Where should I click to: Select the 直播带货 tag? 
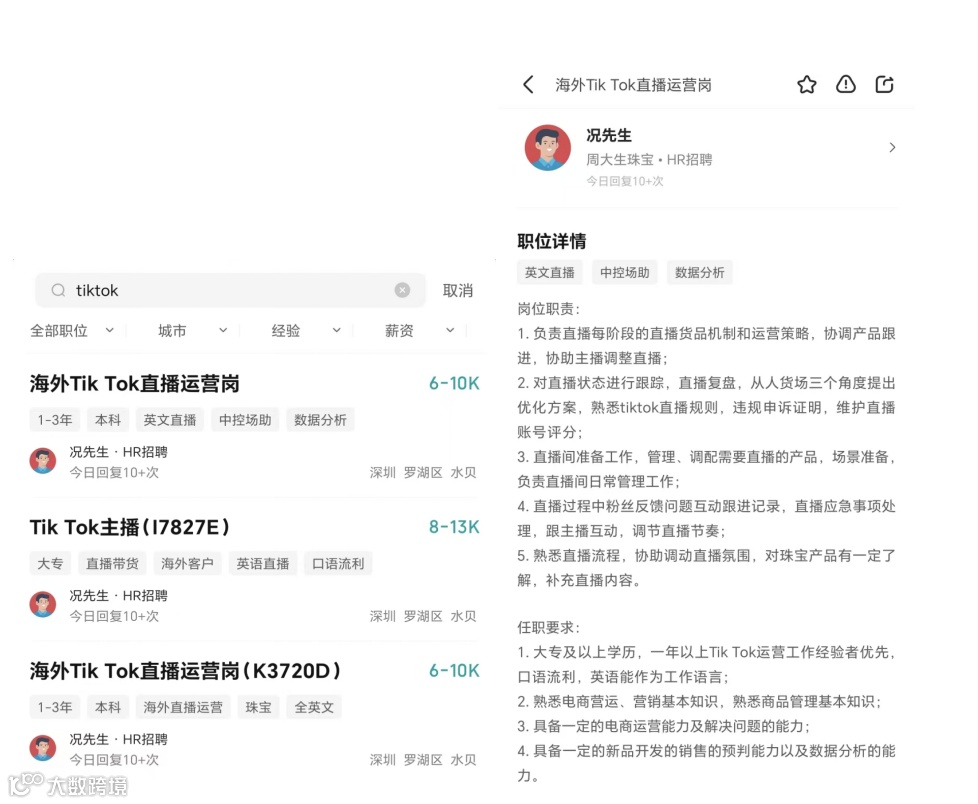[x=112, y=564]
